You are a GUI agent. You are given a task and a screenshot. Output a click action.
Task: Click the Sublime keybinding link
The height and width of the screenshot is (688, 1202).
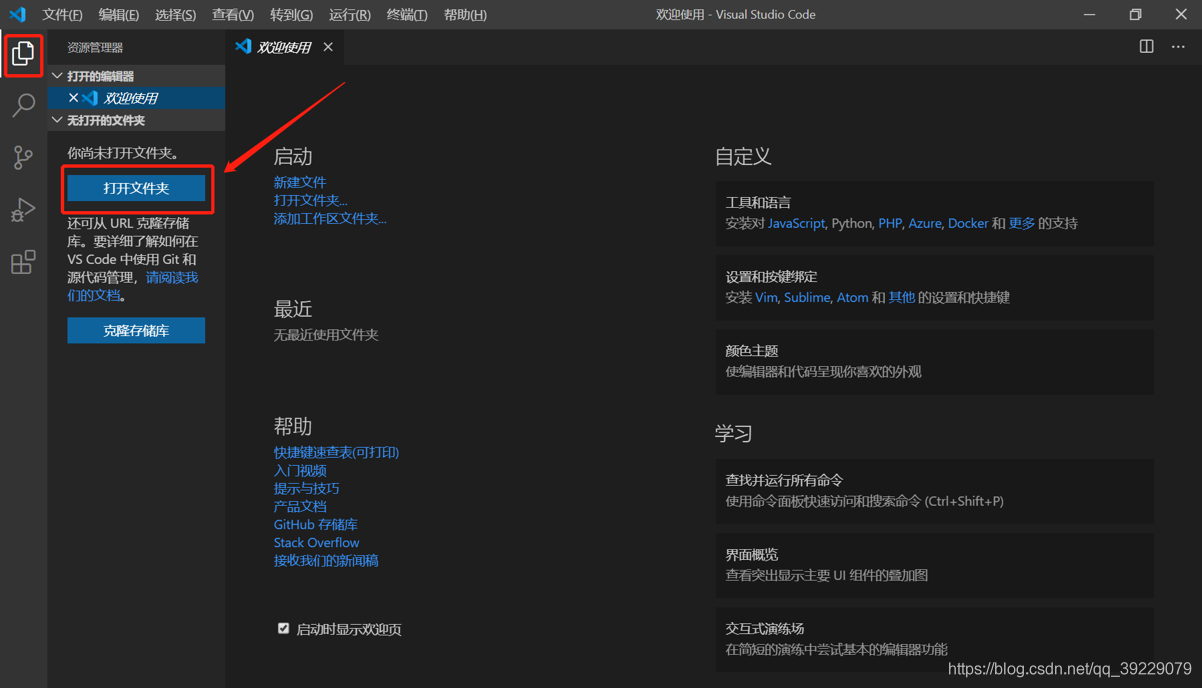[x=807, y=297]
